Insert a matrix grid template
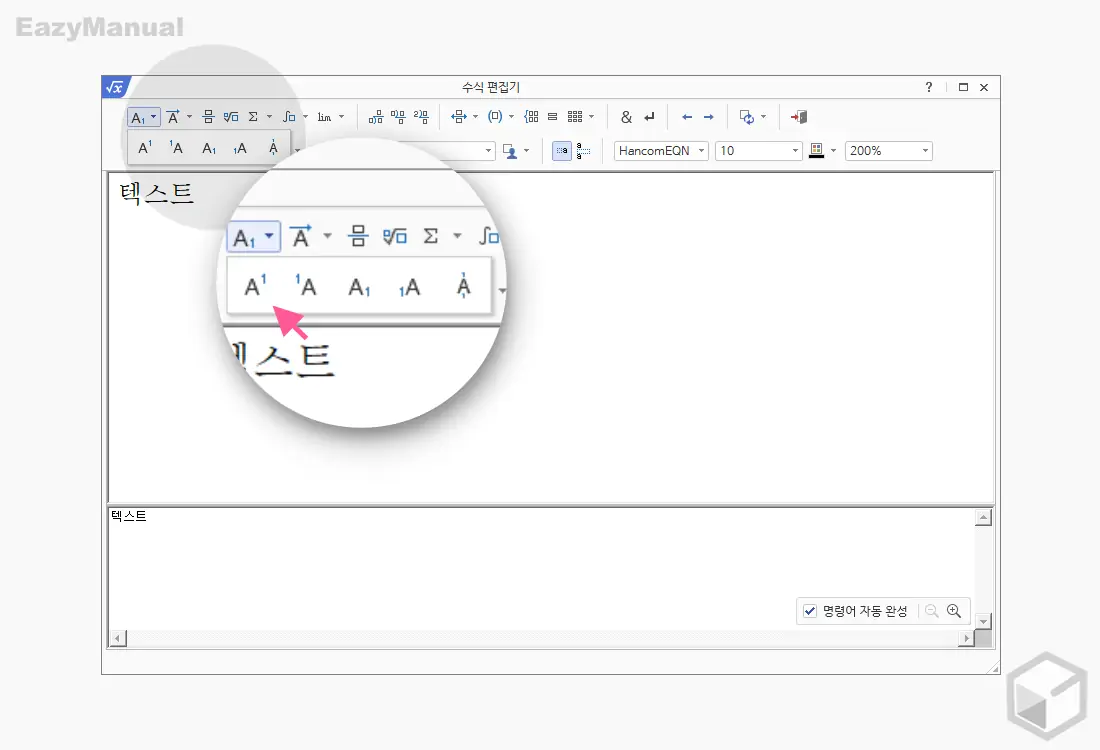Screen dimensions: 1100x750 (x=575, y=117)
